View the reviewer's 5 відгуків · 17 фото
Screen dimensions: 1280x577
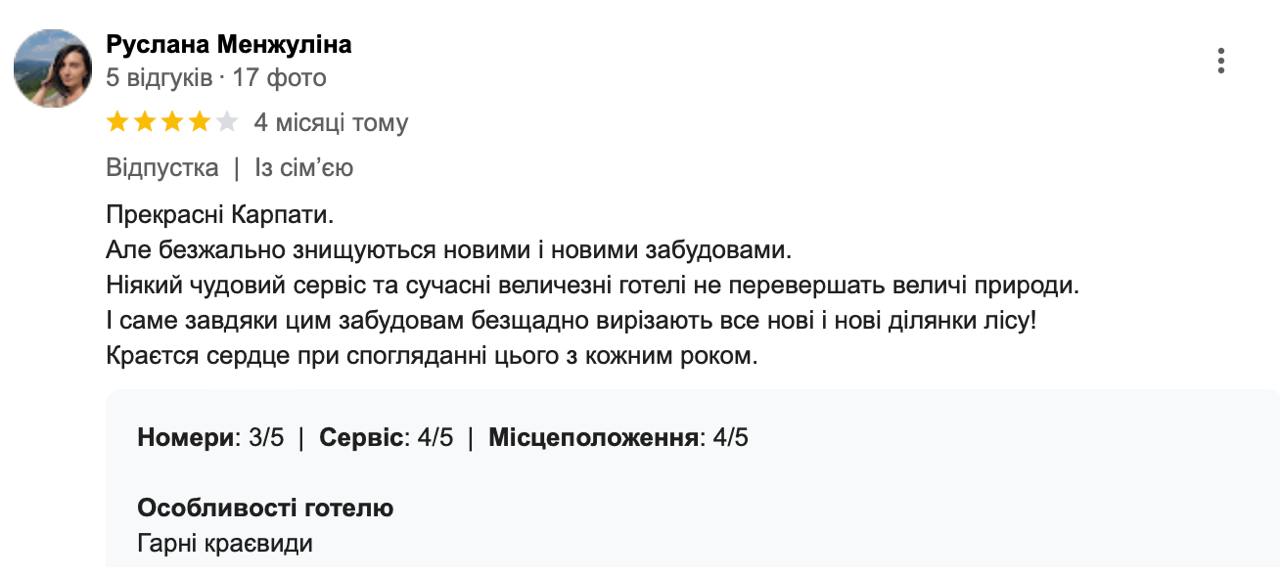[216, 77]
